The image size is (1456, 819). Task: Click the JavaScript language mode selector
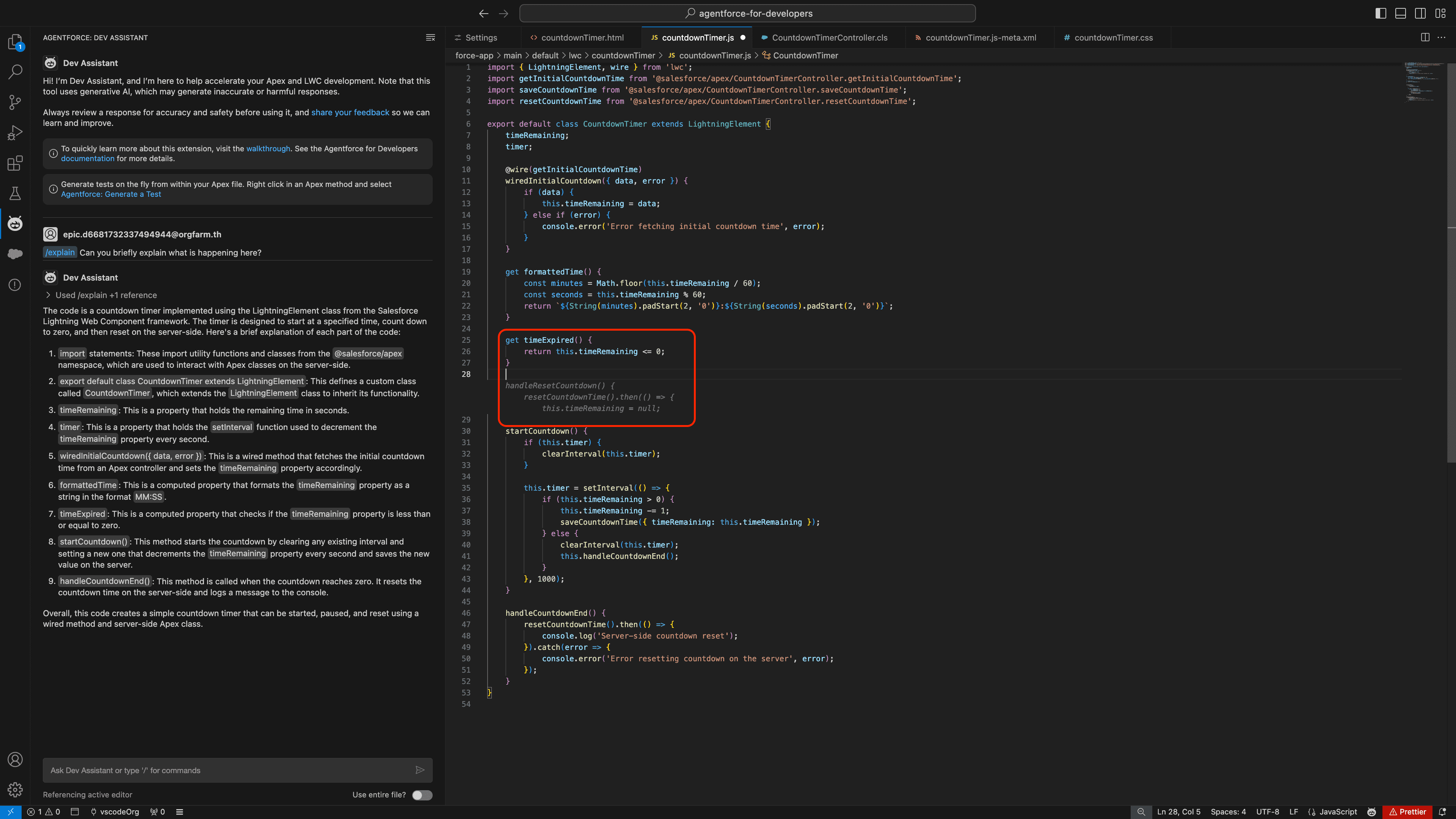point(1332,812)
